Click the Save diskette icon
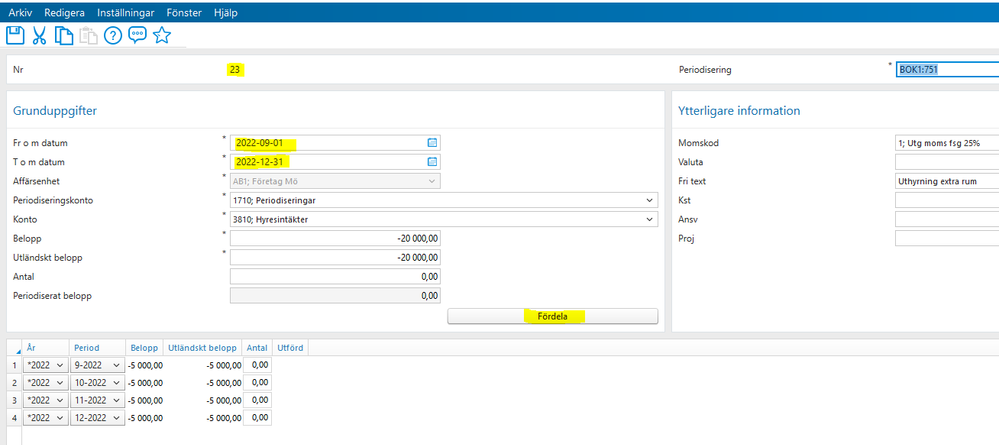The image size is (999, 445). (15, 36)
